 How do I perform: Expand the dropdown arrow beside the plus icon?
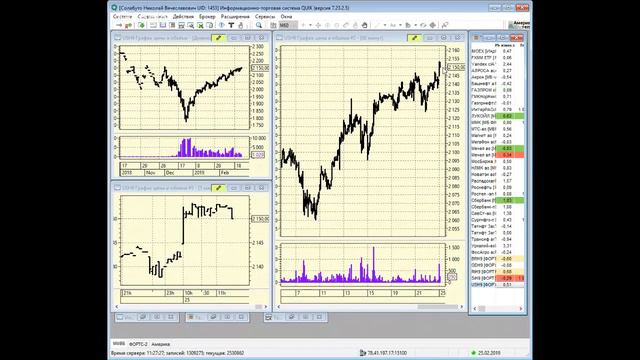tap(310, 25)
